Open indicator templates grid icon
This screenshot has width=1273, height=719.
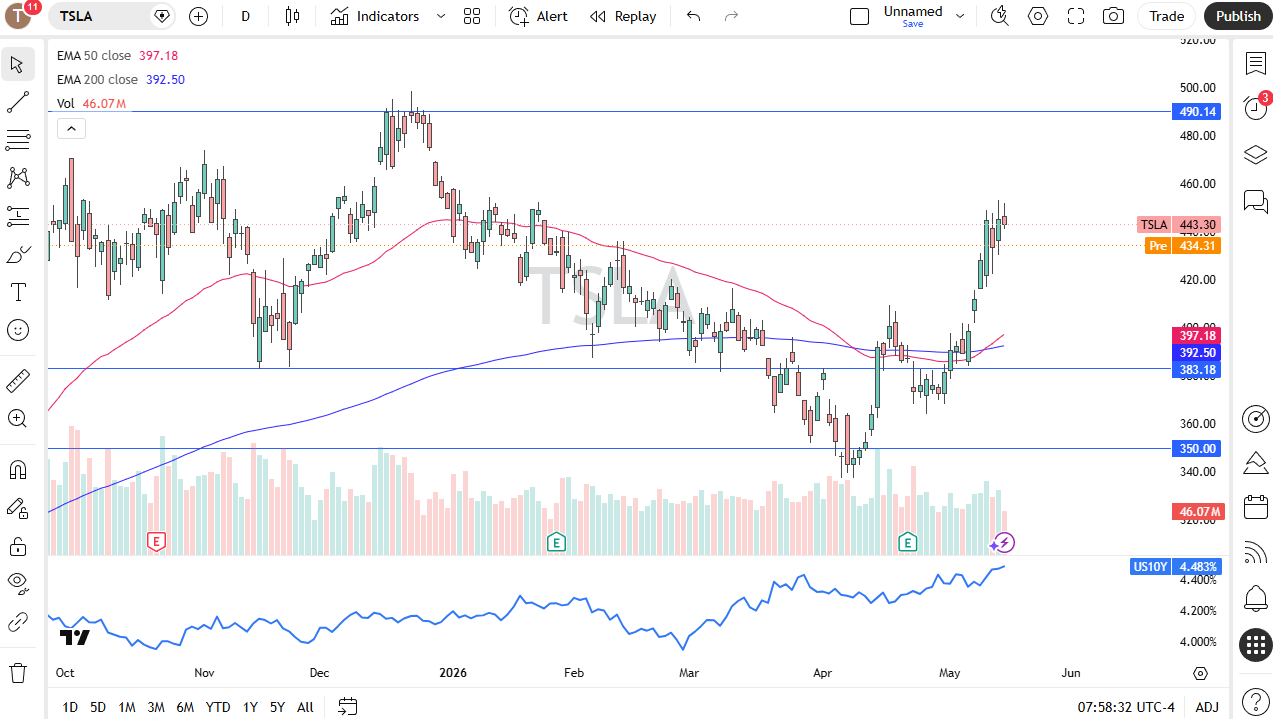[472, 16]
